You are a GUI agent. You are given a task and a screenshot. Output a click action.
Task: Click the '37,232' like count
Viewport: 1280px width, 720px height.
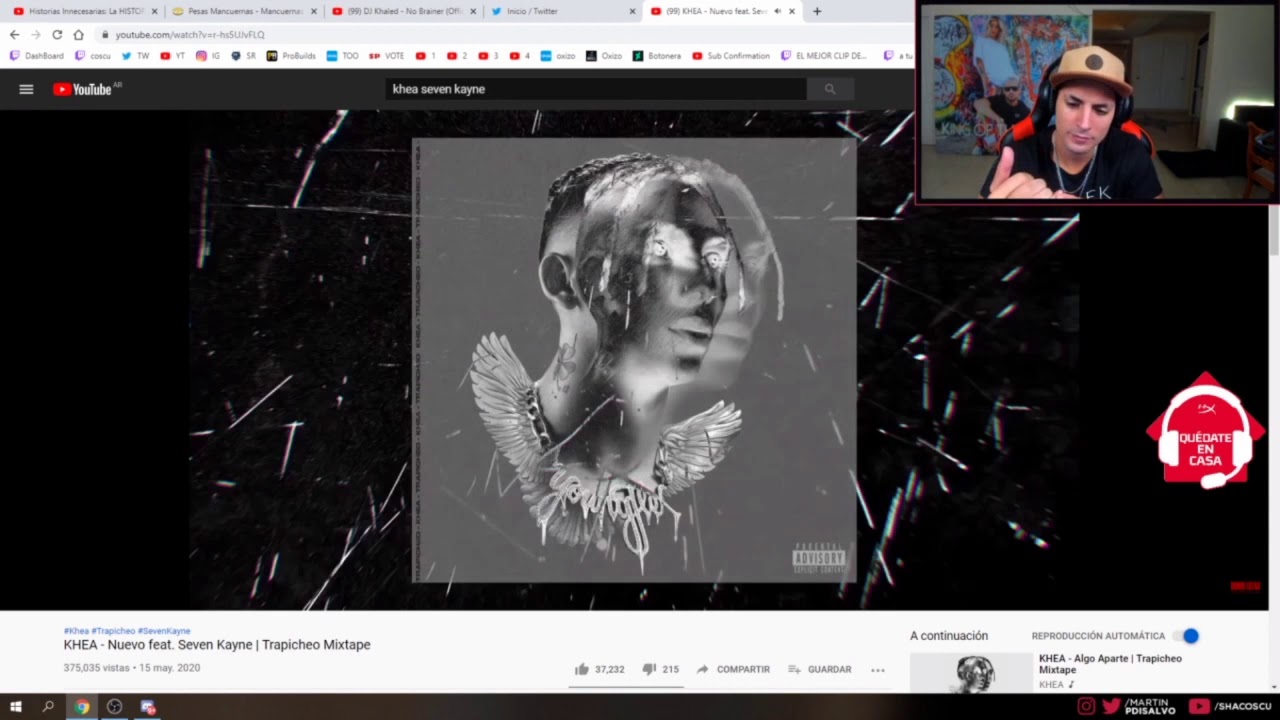[609, 669]
